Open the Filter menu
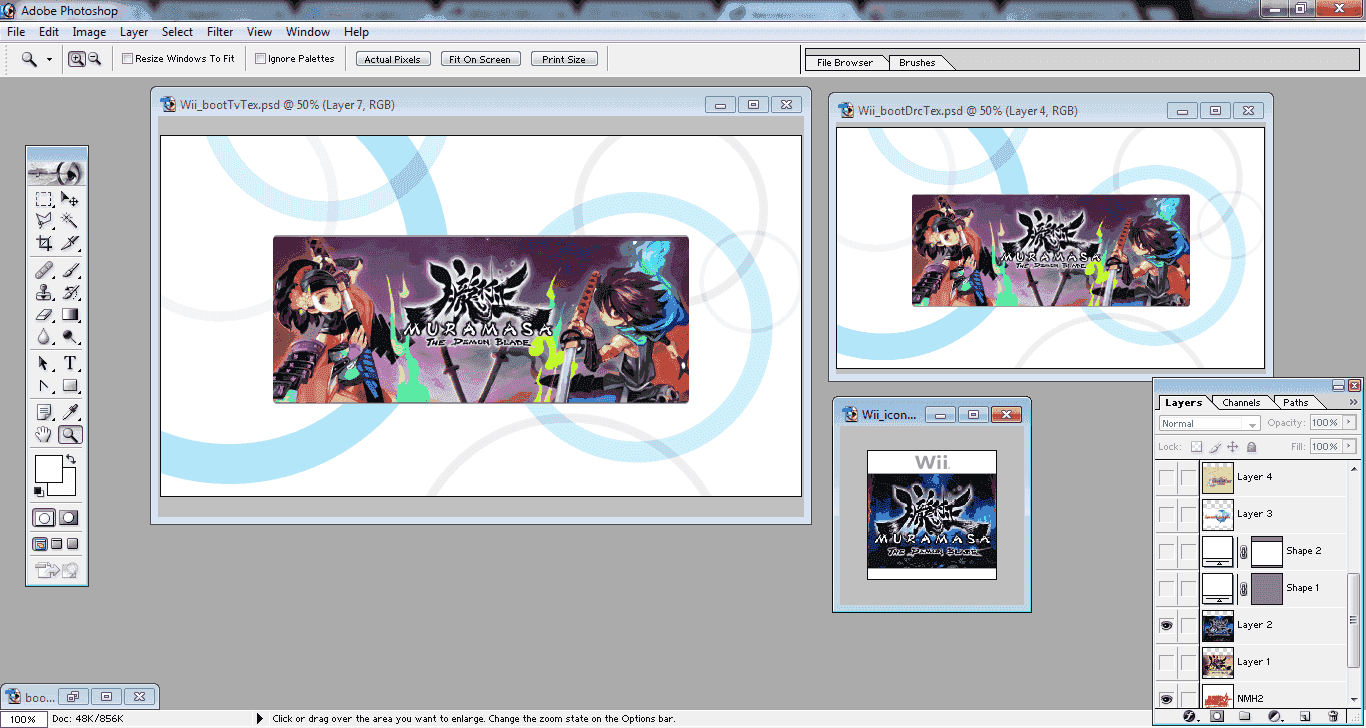 [220, 32]
